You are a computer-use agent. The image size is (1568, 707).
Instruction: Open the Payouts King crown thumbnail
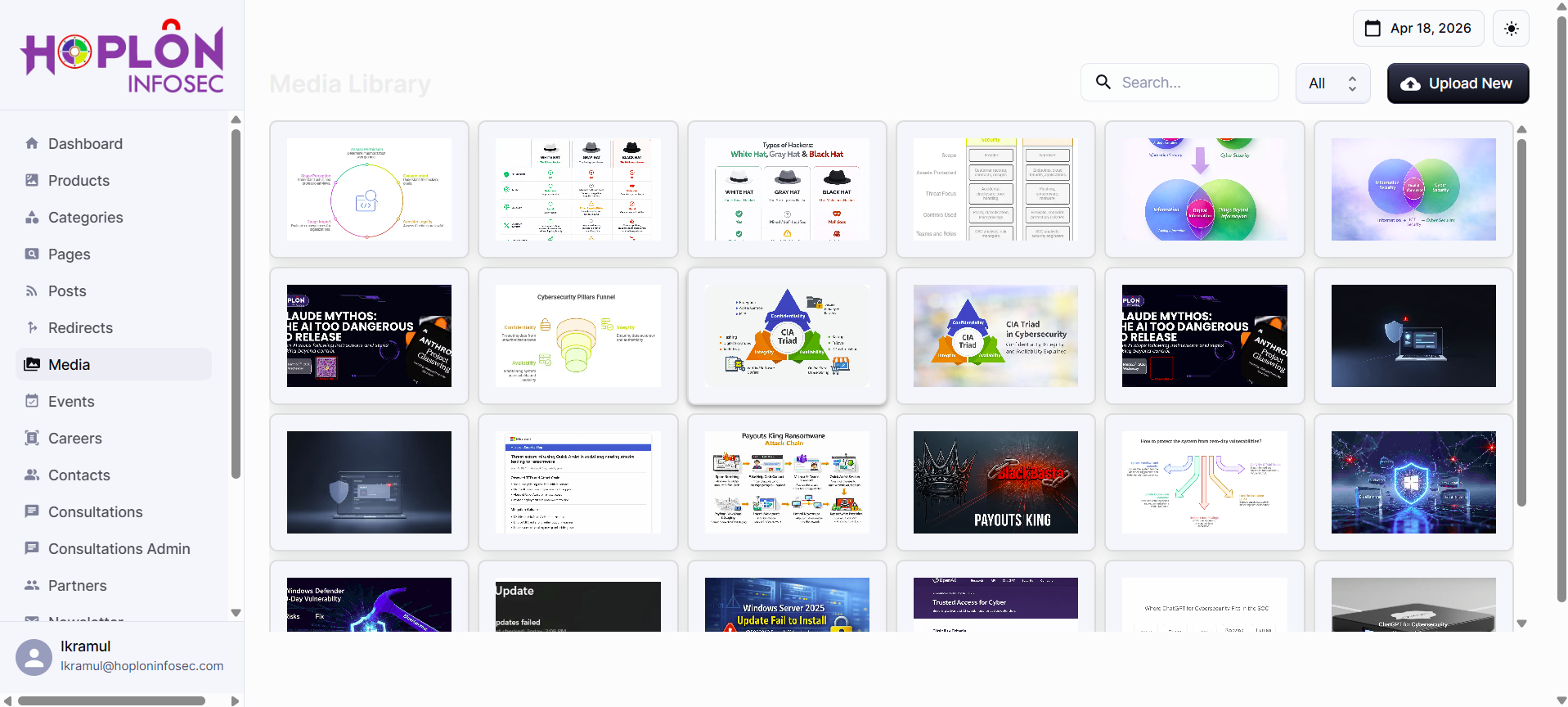click(x=995, y=482)
